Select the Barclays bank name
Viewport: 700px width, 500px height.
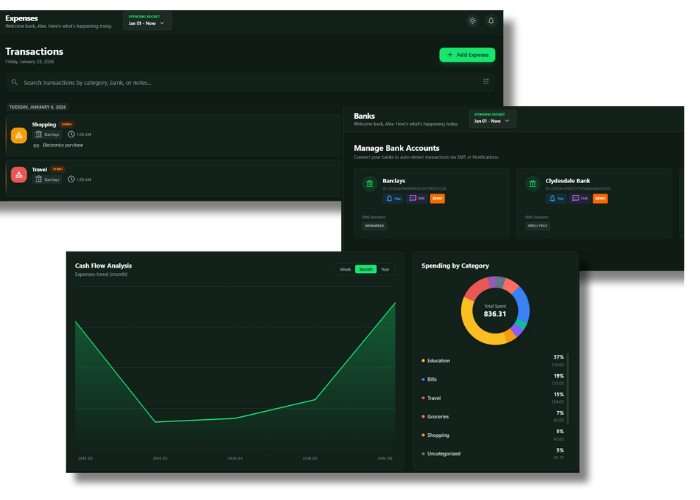[x=394, y=181]
